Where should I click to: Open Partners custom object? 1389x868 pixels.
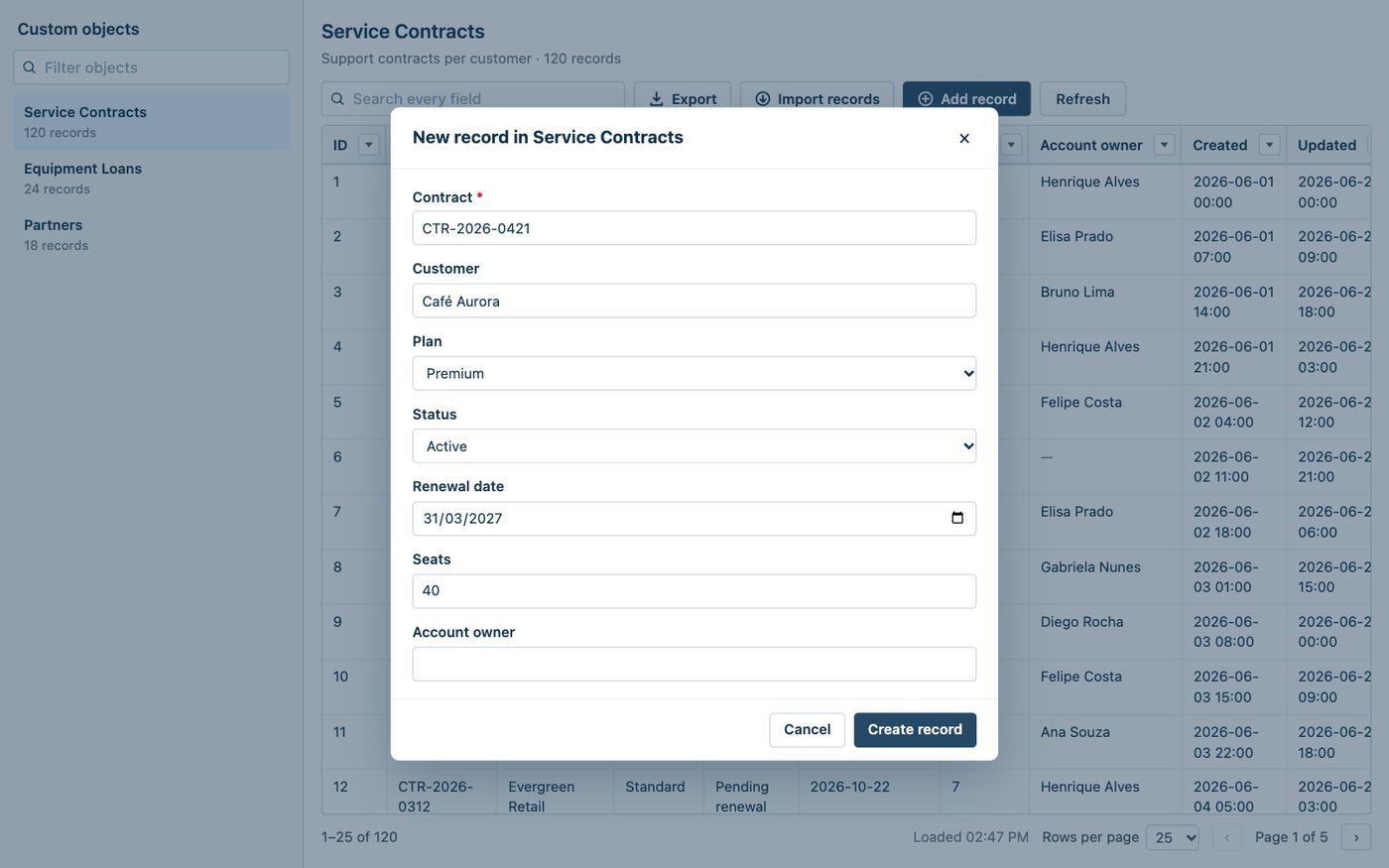pos(152,235)
